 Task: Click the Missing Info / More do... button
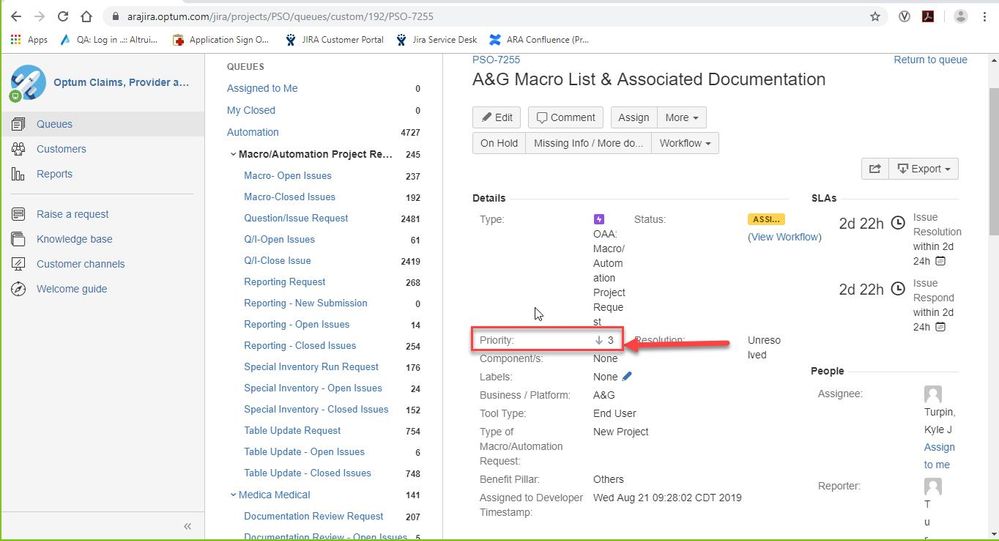[588, 143]
